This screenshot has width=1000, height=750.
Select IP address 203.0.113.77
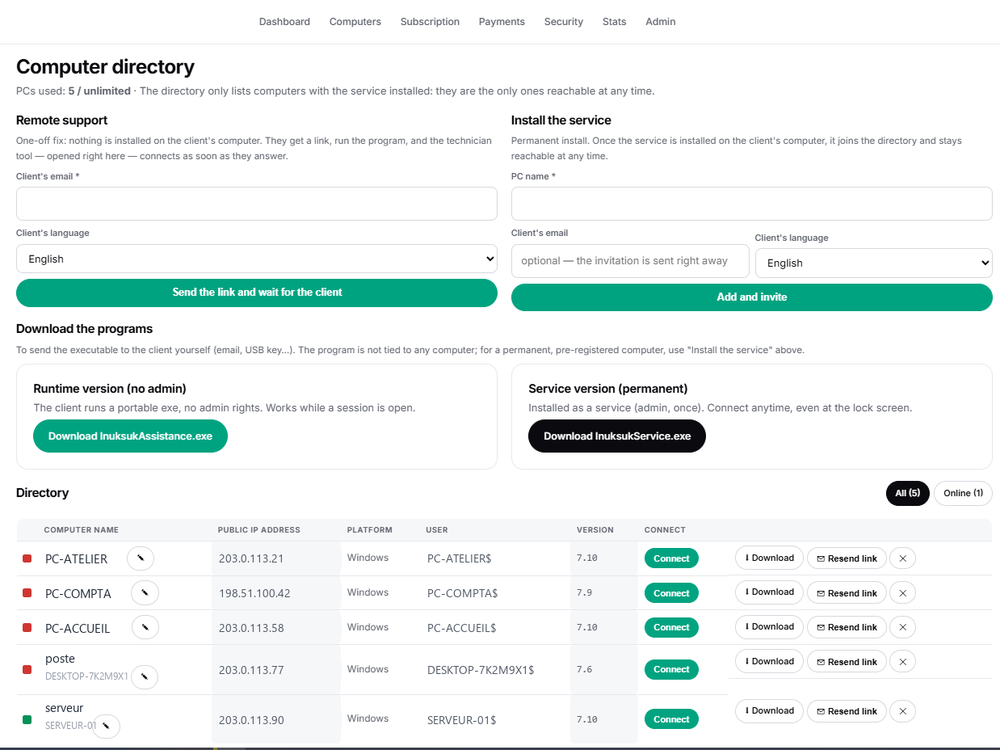point(251,670)
